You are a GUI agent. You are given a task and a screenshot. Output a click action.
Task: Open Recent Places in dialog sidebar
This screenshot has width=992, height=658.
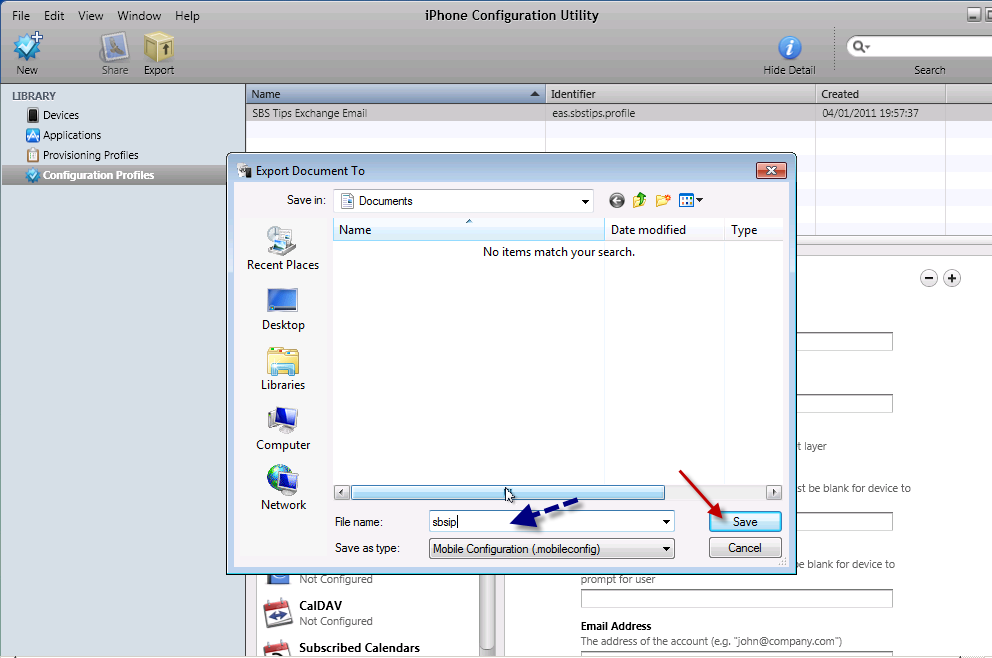[x=282, y=247]
